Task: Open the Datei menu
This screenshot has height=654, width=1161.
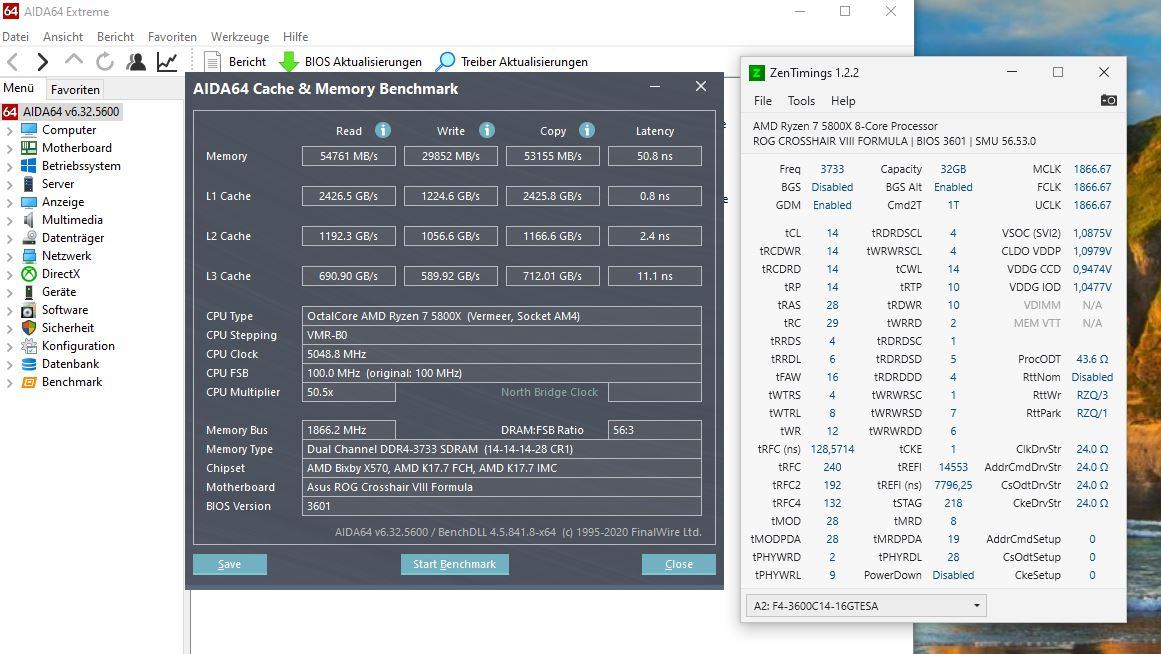Action: 16,36
